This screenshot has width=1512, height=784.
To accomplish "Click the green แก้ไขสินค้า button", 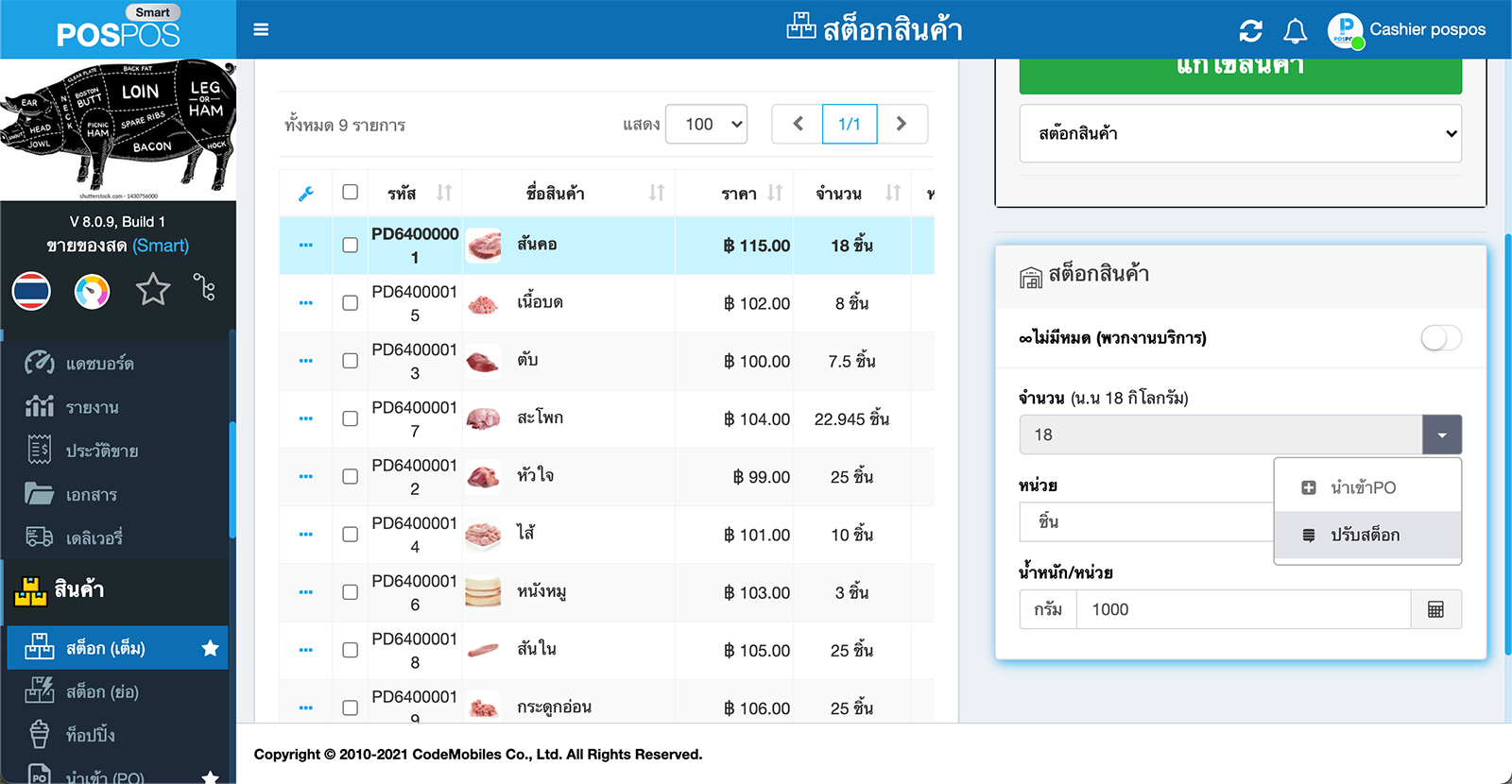I will coord(1240,76).
